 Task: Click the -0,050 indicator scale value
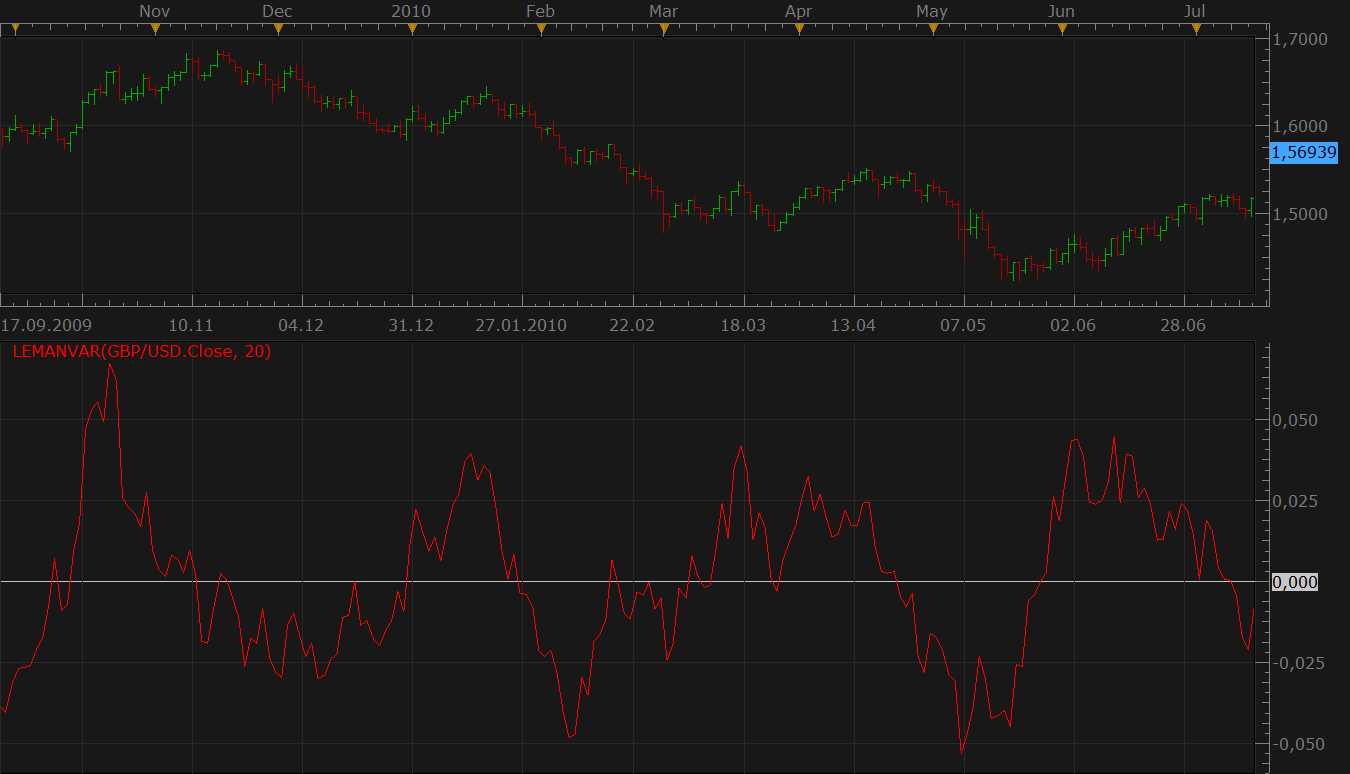point(1293,744)
